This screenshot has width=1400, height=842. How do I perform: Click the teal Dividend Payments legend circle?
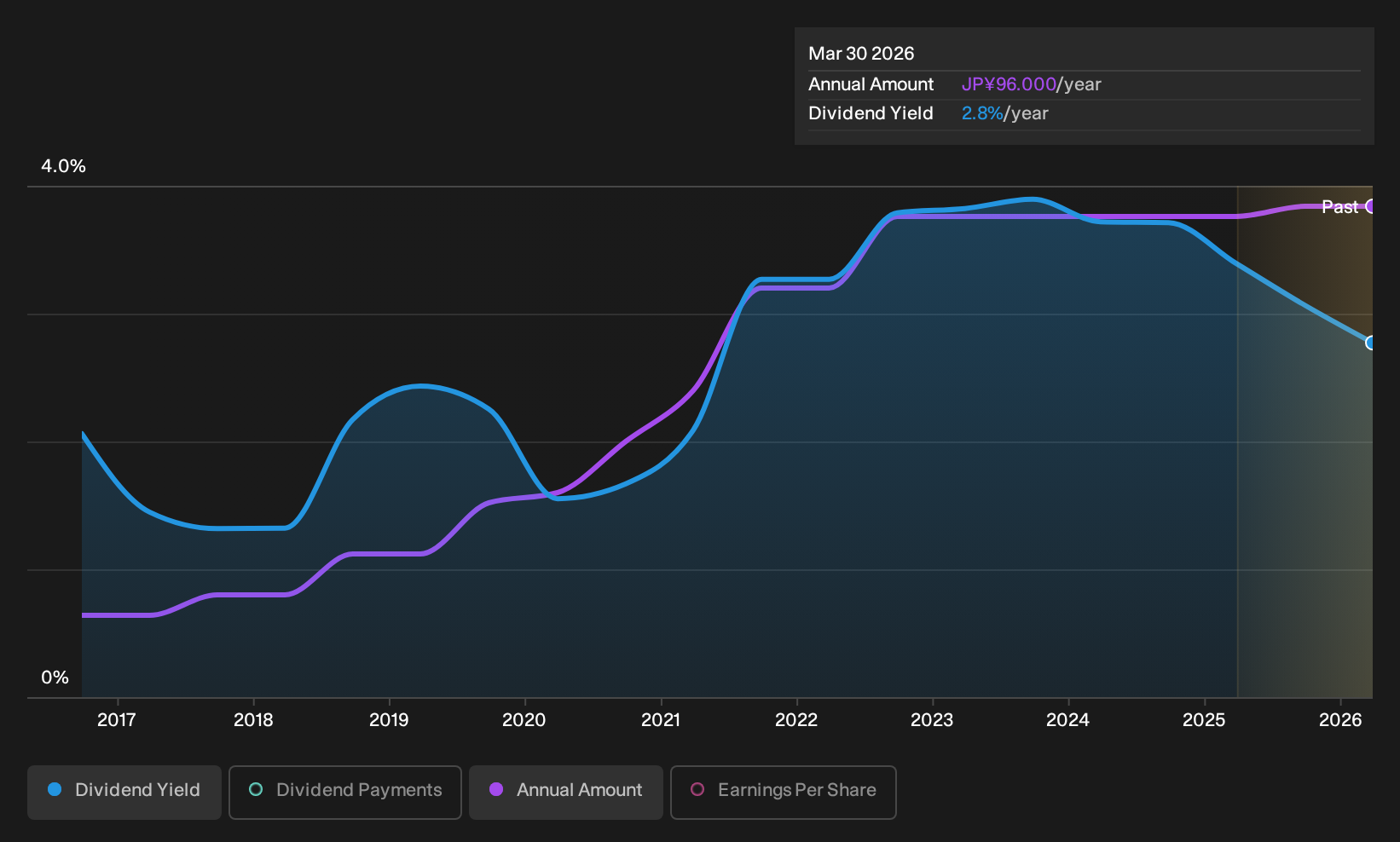click(256, 790)
